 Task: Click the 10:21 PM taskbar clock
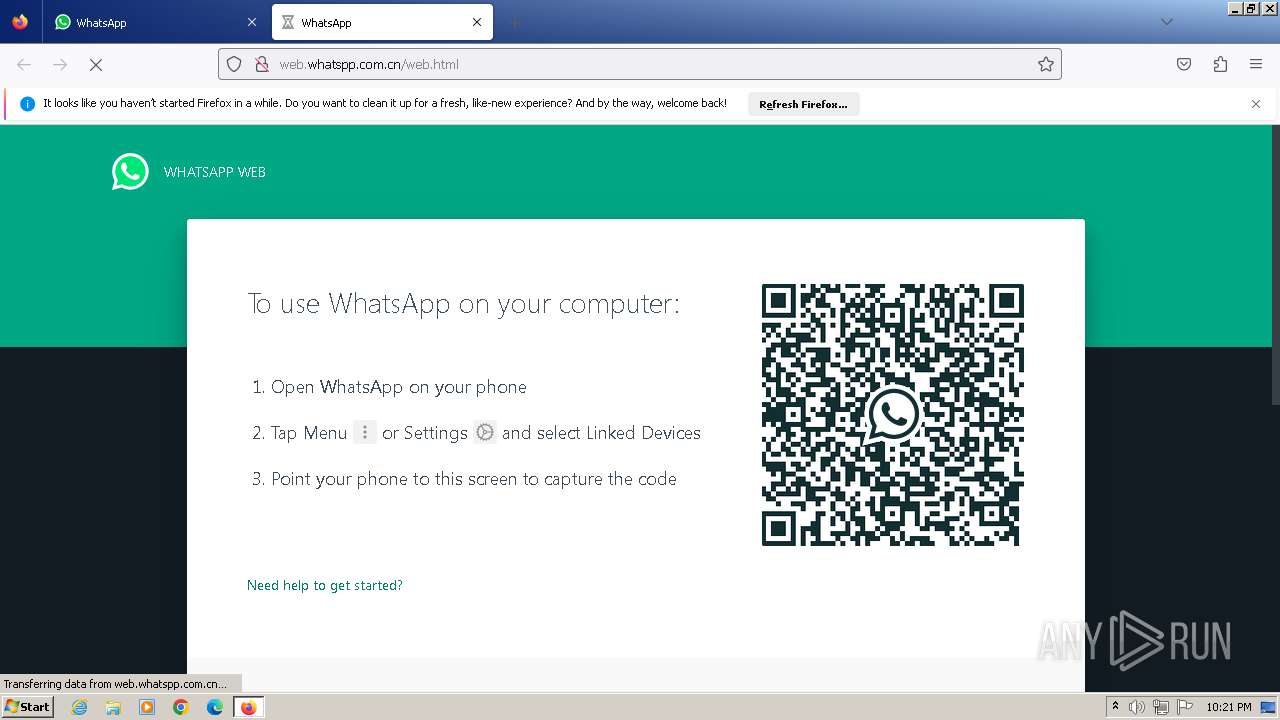(x=1229, y=707)
